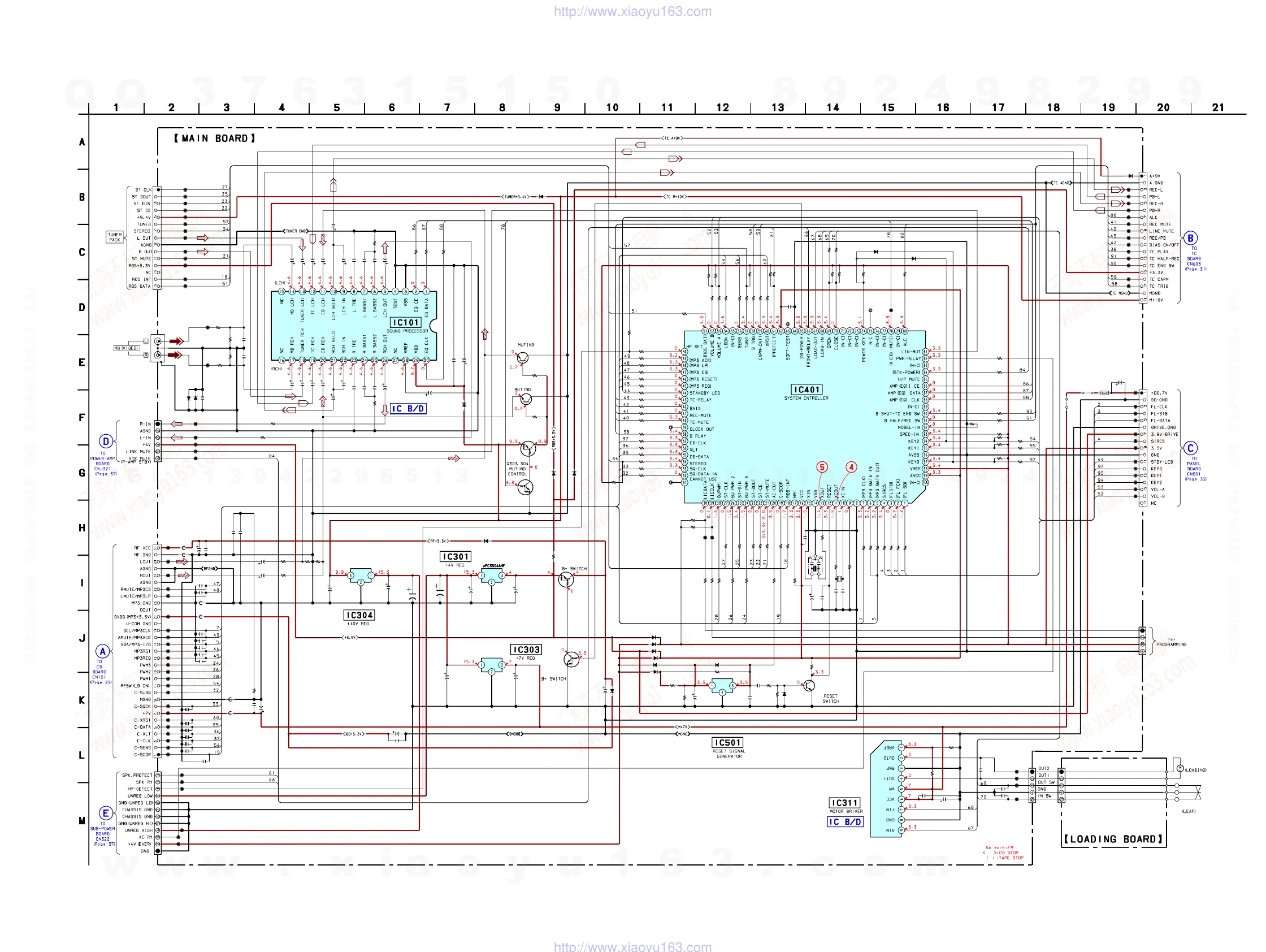The image size is (1266, 952).
Task: Click grid column header 10
Action: click(x=612, y=107)
